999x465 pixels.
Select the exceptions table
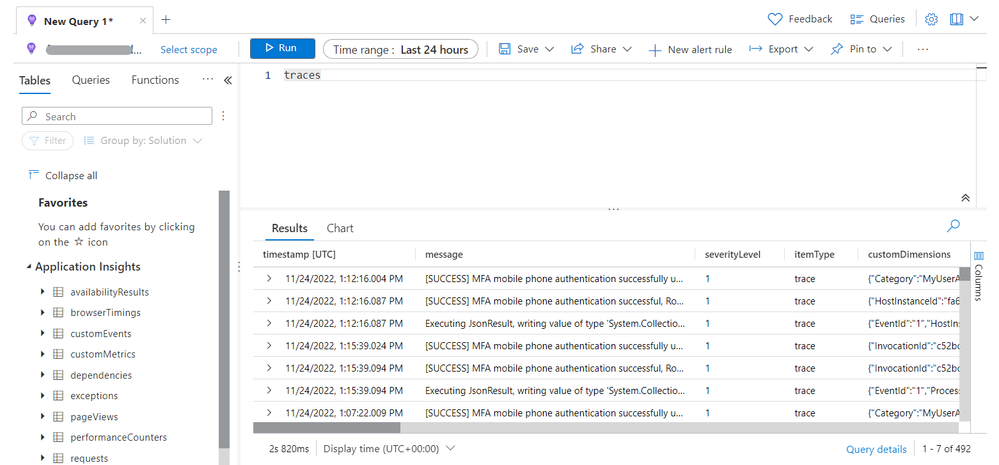point(94,396)
